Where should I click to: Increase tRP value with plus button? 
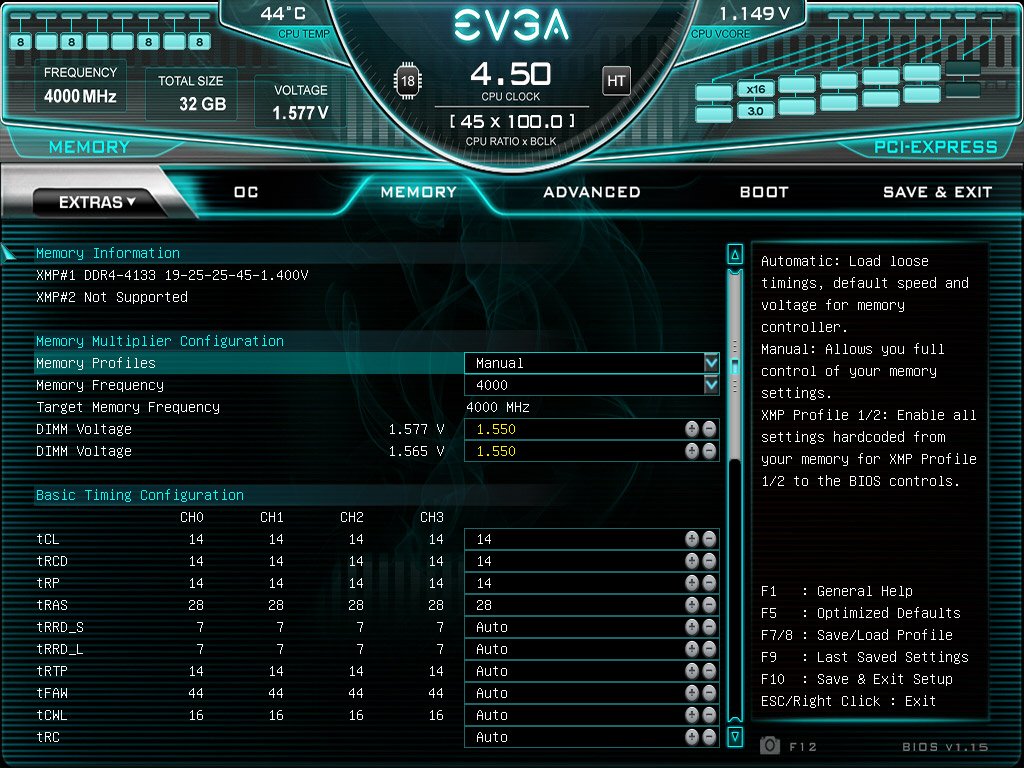tap(692, 583)
